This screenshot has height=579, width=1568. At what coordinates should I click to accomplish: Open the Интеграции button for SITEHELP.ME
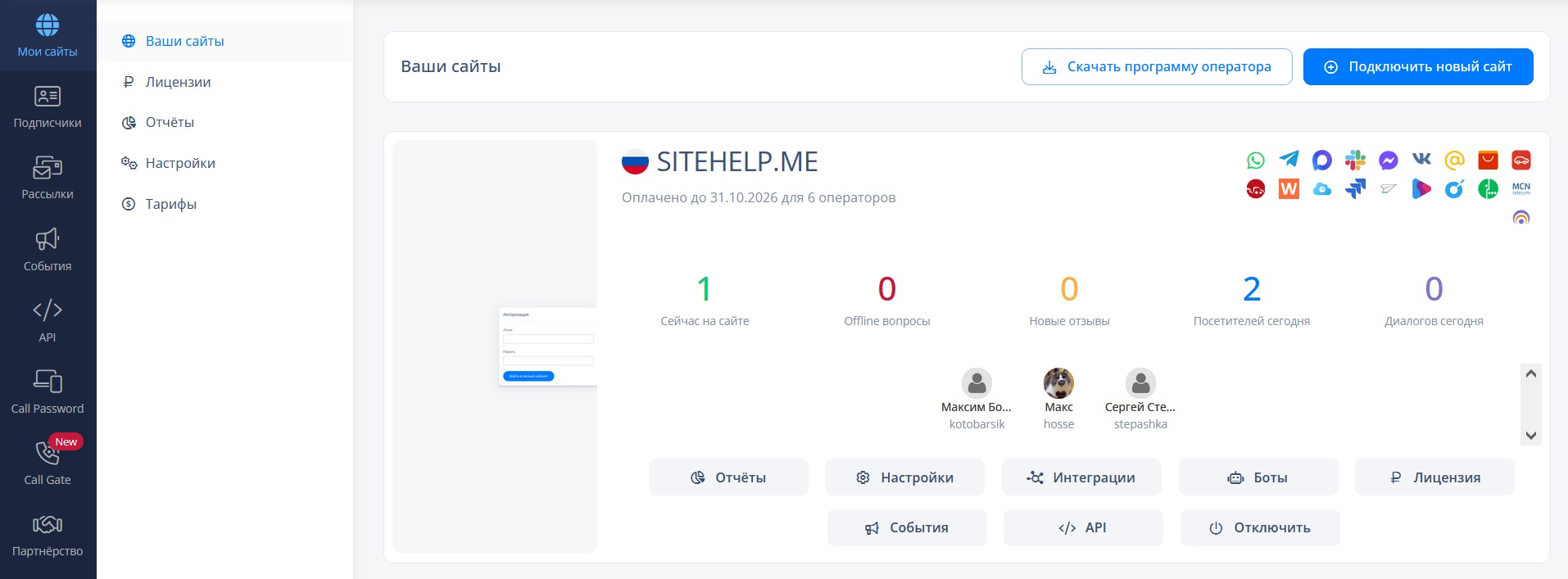point(1081,477)
